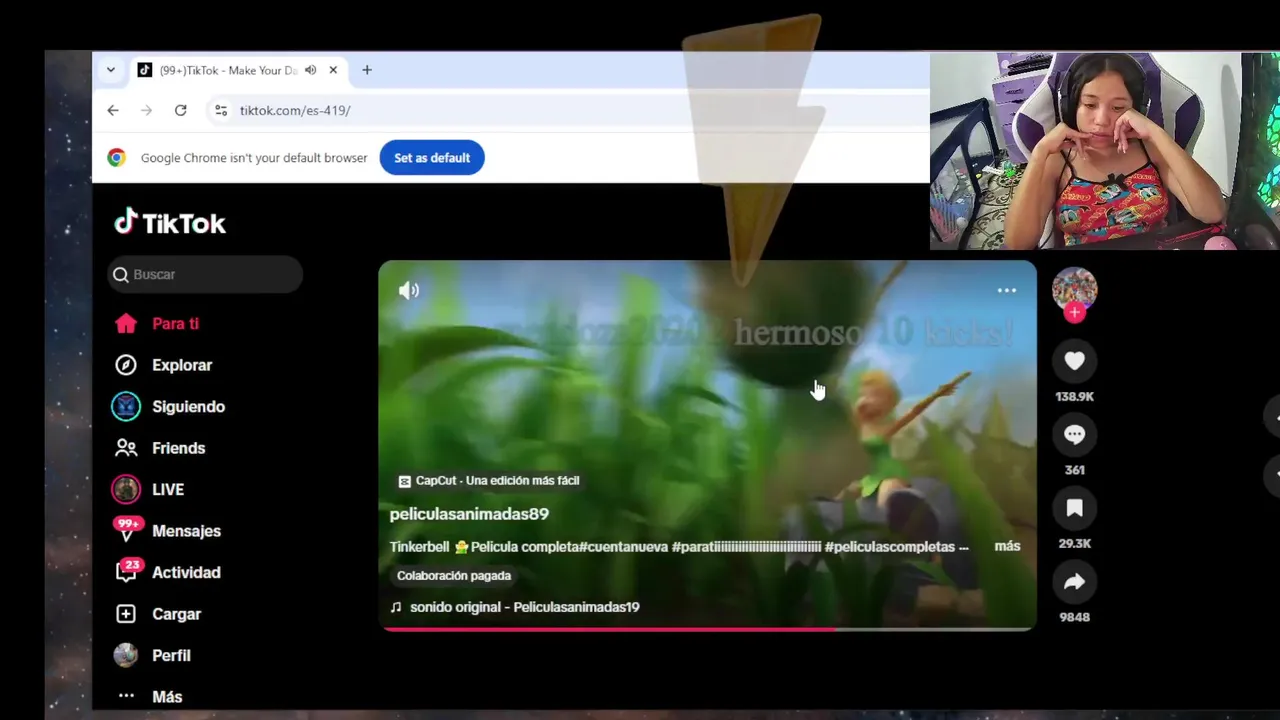The width and height of the screenshot is (1280, 720).
Task: Click the LIVE avatar icon
Action: point(126,489)
